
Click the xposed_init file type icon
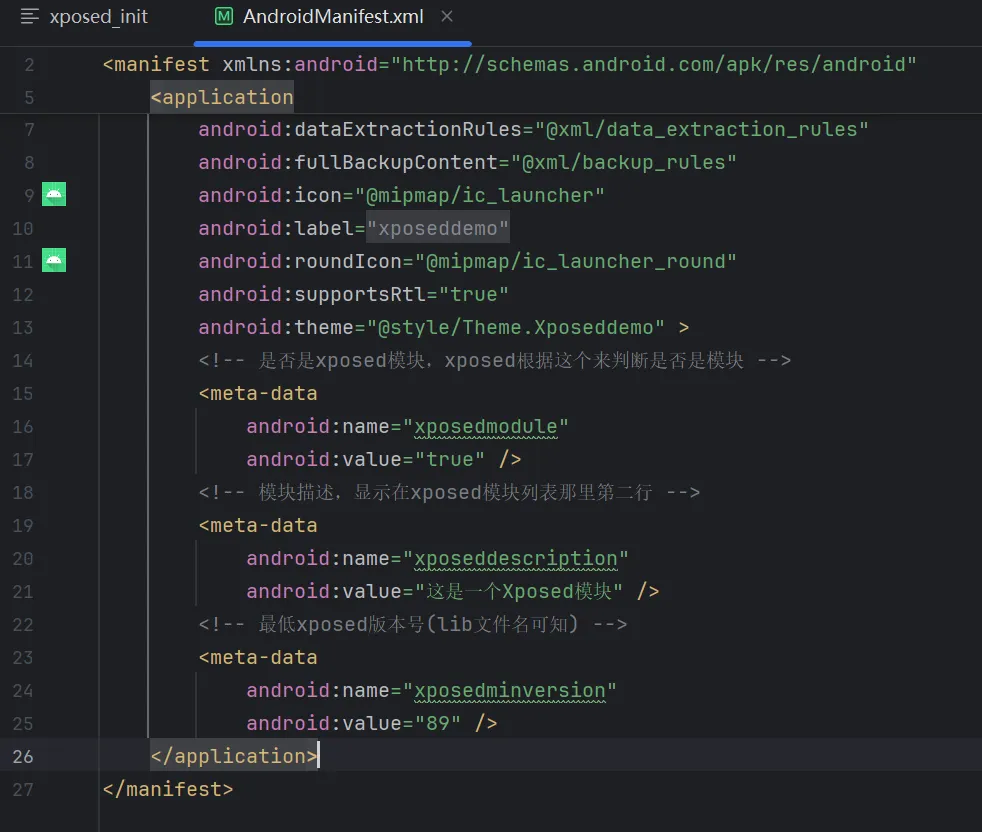(29, 16)
